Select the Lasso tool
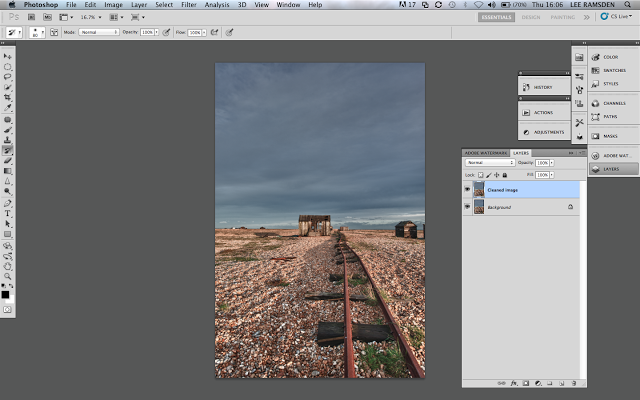The height and width of the screenshot is (400, 640). 7,77
